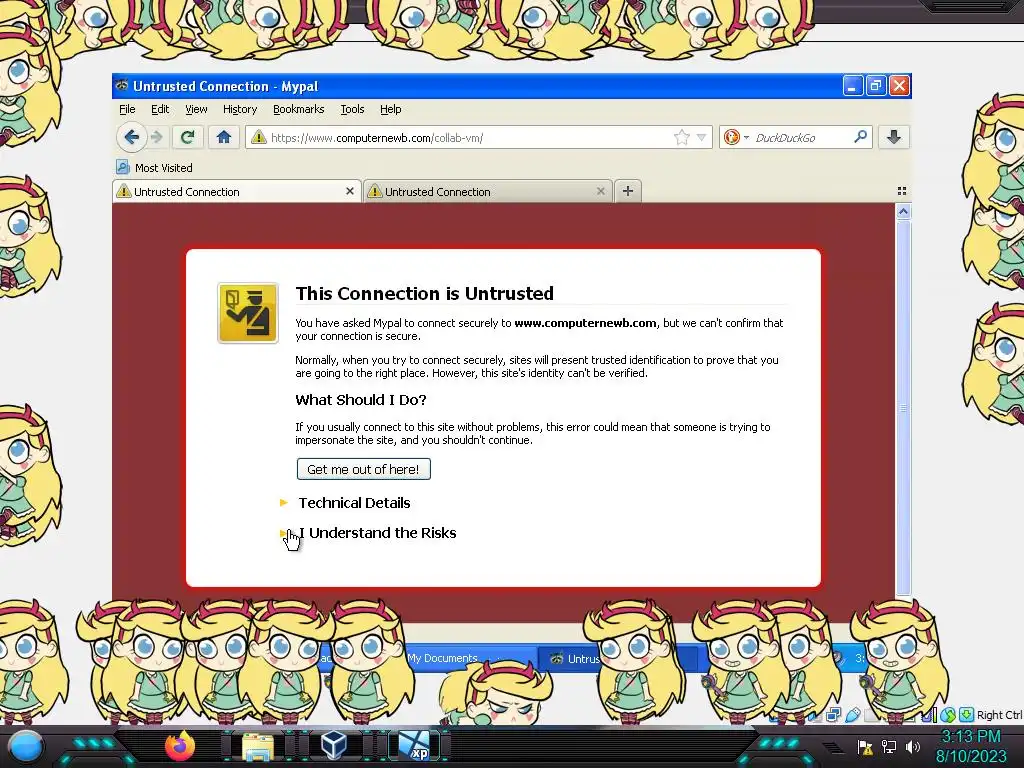Screen dimensions: 1024x768
Task: Open the DuckDuckGo search engine selector
Action: (735, 137)
